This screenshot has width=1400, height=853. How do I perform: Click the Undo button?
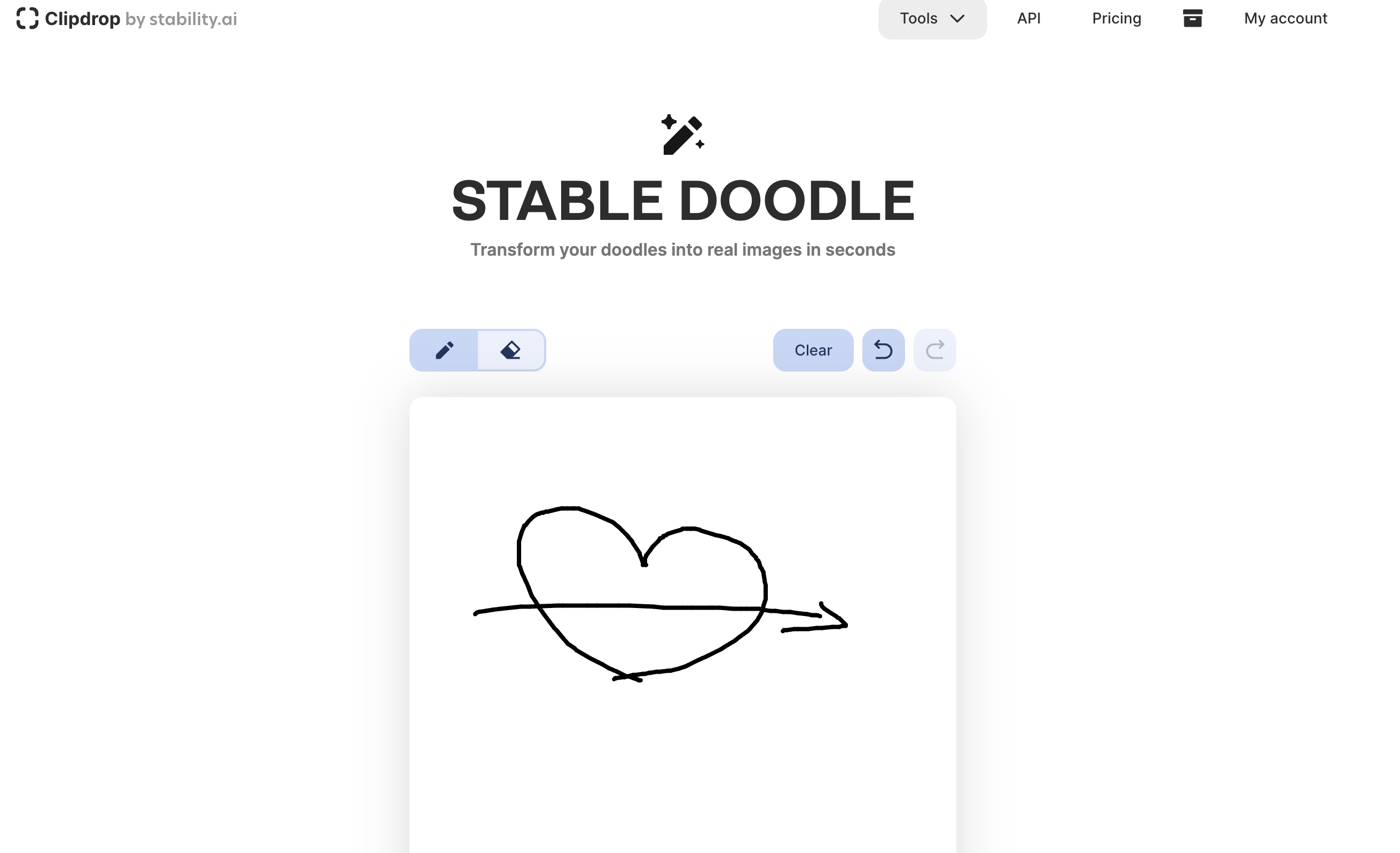click(883, 350)
